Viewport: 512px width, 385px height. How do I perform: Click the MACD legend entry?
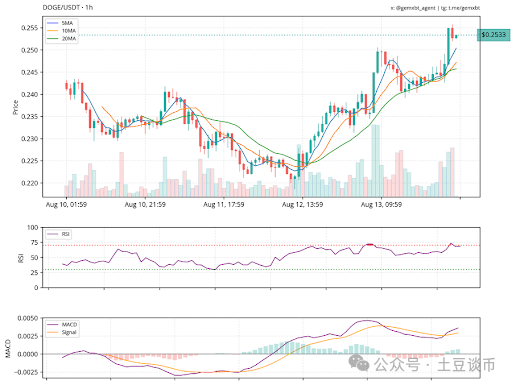tap(62, 324)
